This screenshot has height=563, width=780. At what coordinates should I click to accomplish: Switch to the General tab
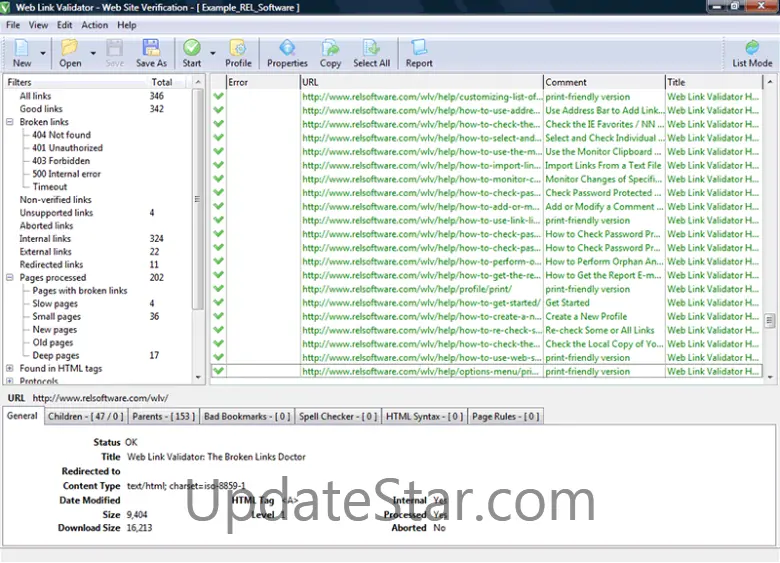(22, 416)
